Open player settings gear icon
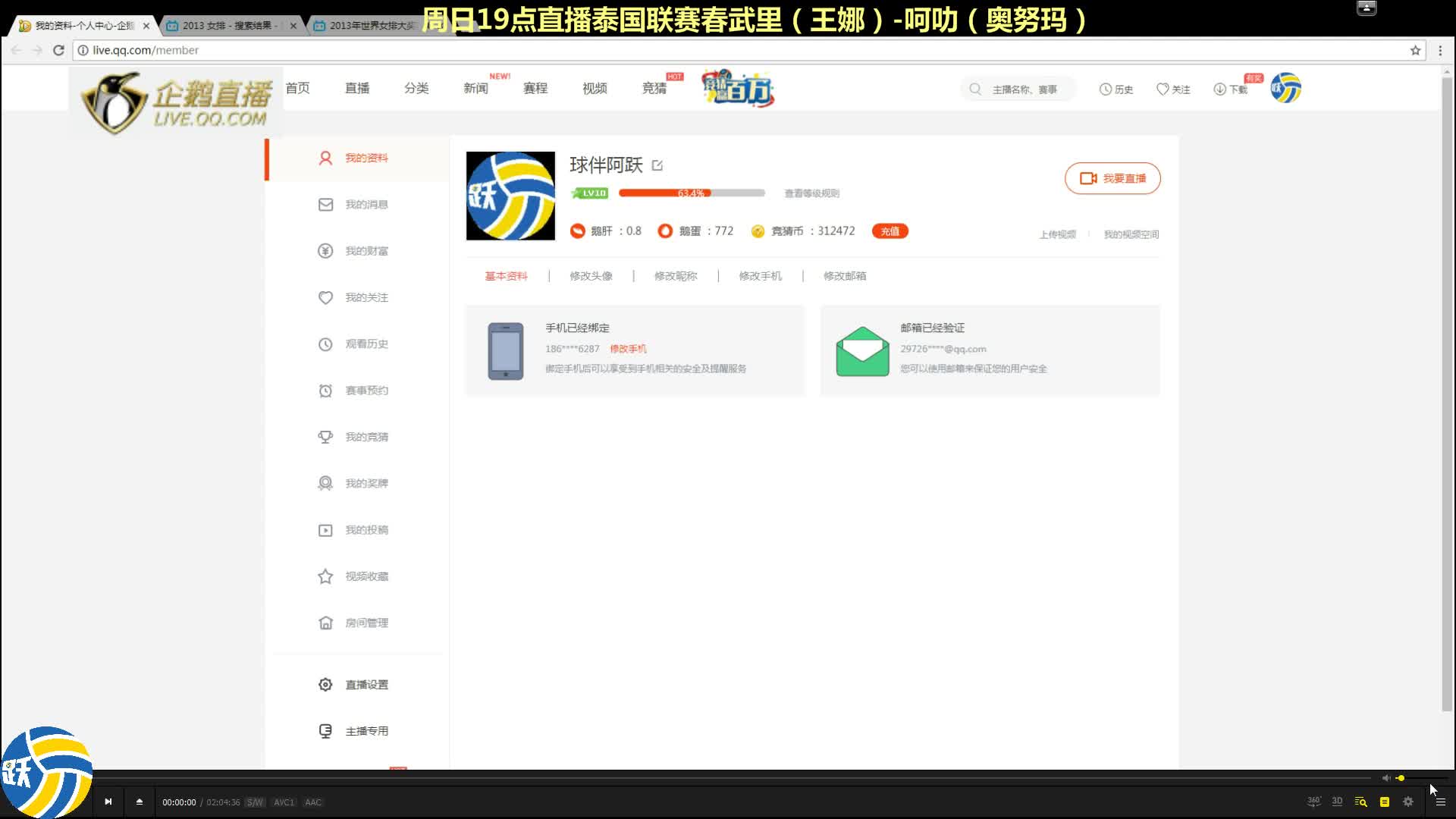This screenshot has width=1456, height=819. point(1408,802)
